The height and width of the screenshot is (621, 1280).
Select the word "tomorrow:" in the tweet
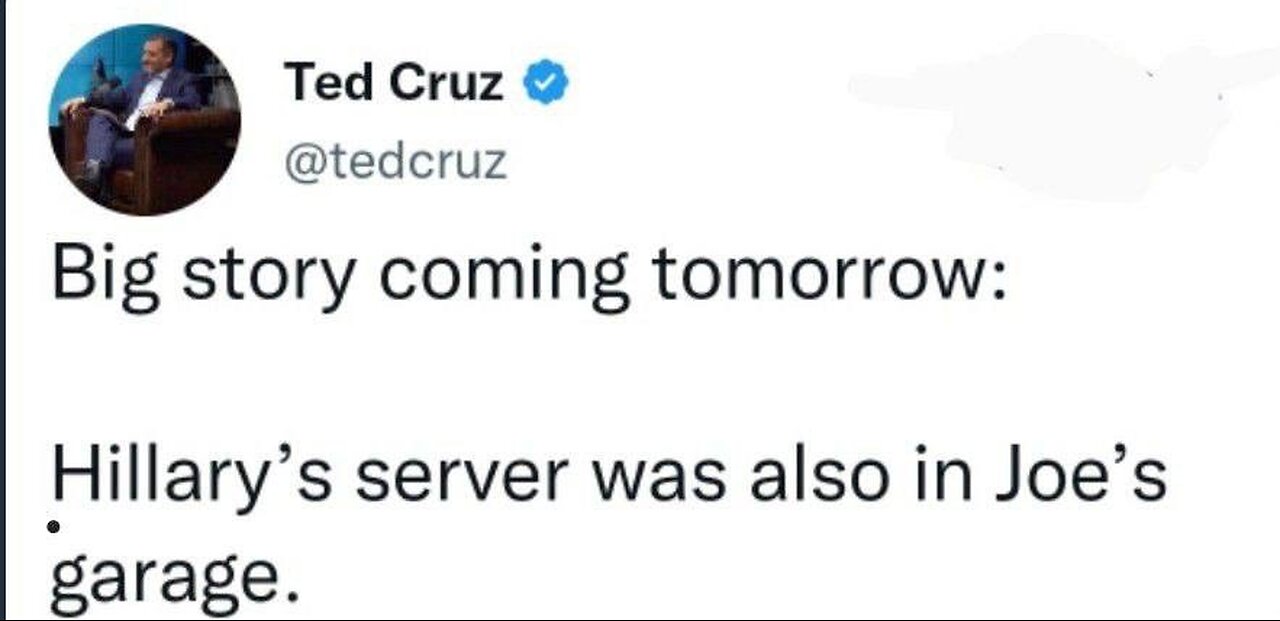click(x=829, y=278)
